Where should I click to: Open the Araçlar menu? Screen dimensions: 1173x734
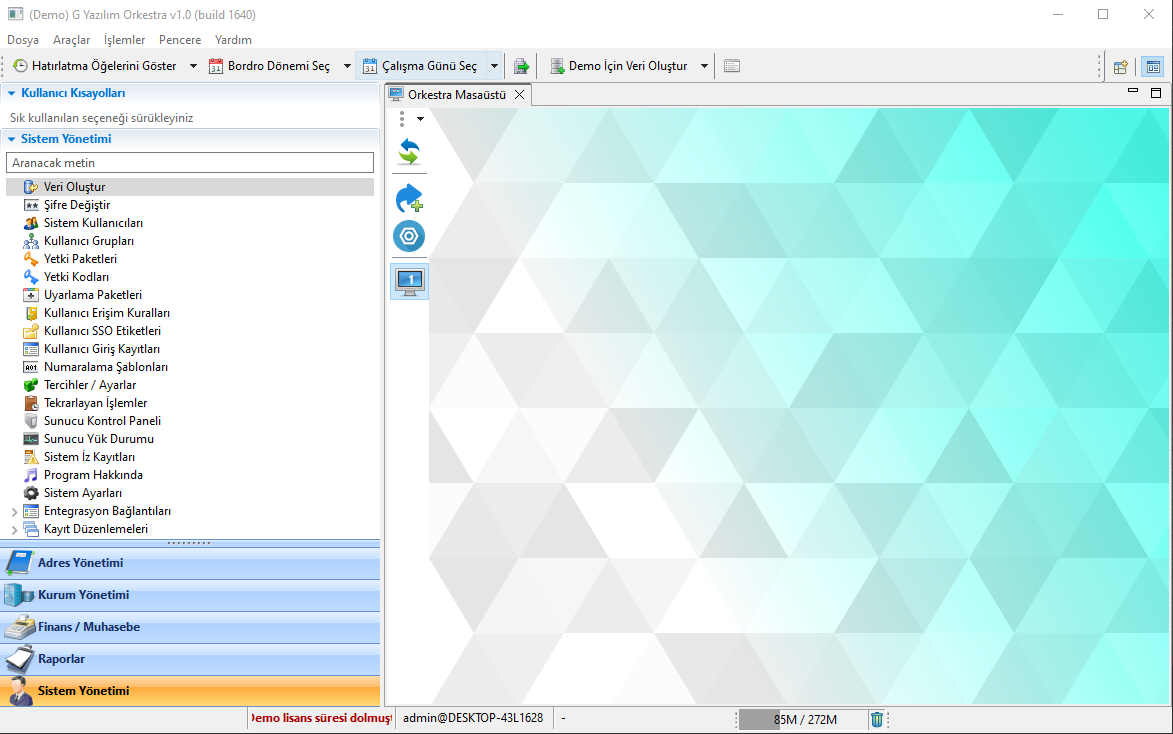[x=71, y=40]
